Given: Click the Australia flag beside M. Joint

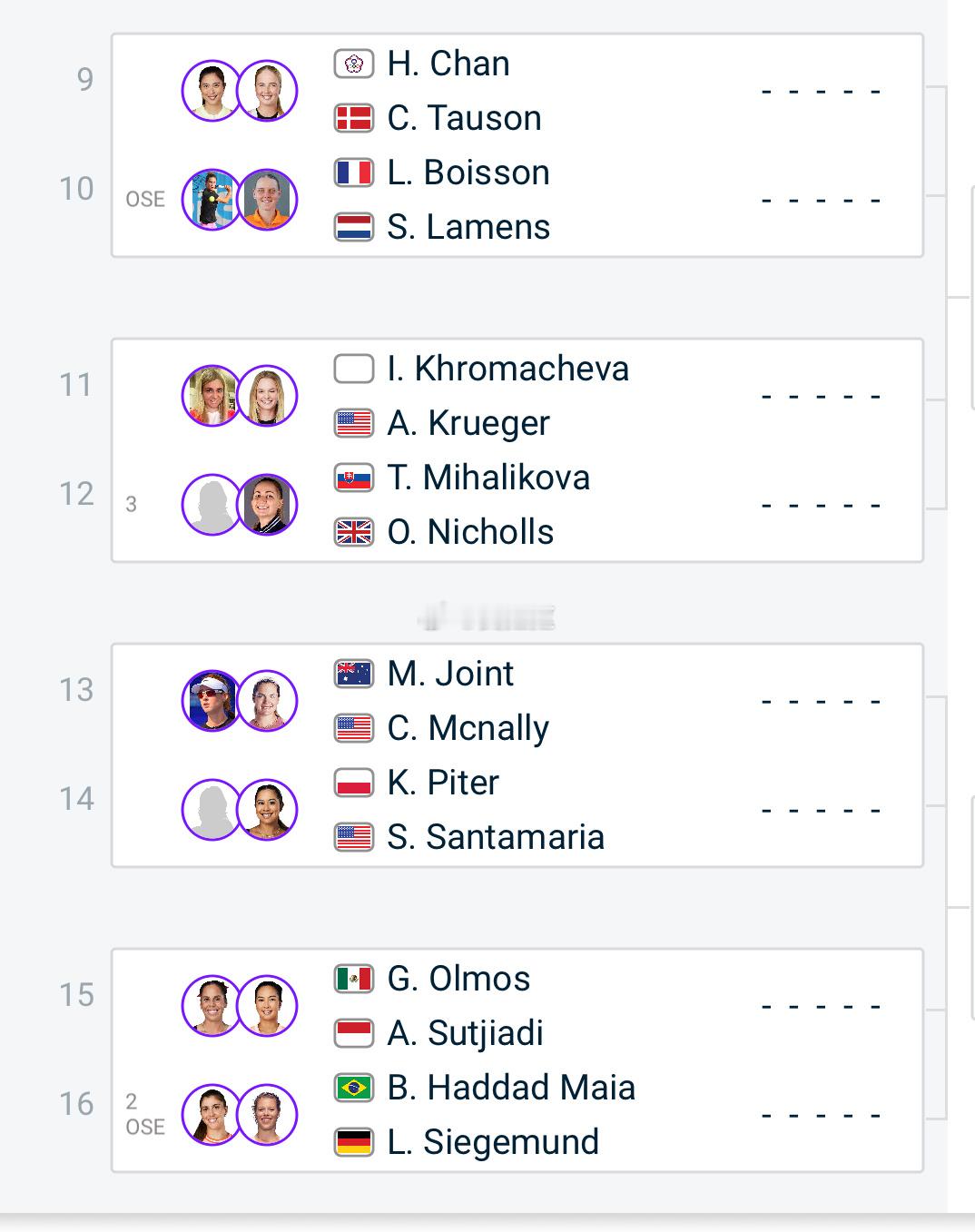Looking at the screenshot, I should tap(354, 674).
